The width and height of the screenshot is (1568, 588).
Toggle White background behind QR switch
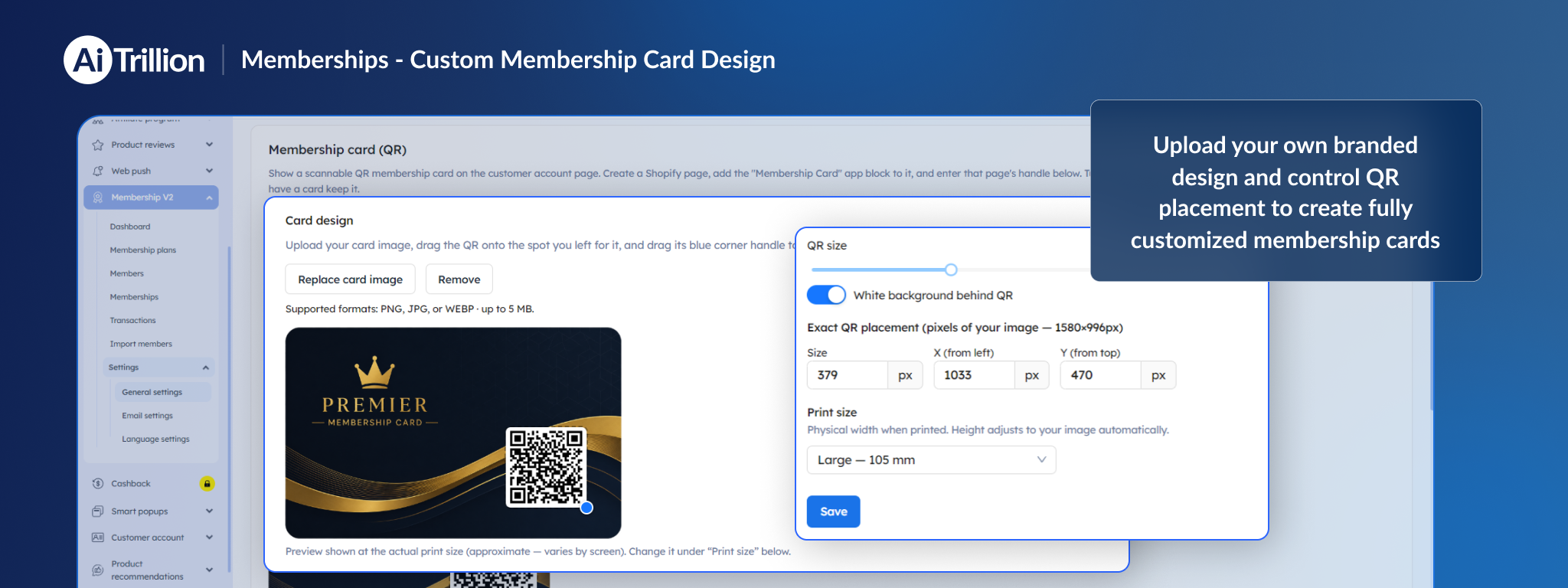826,295
